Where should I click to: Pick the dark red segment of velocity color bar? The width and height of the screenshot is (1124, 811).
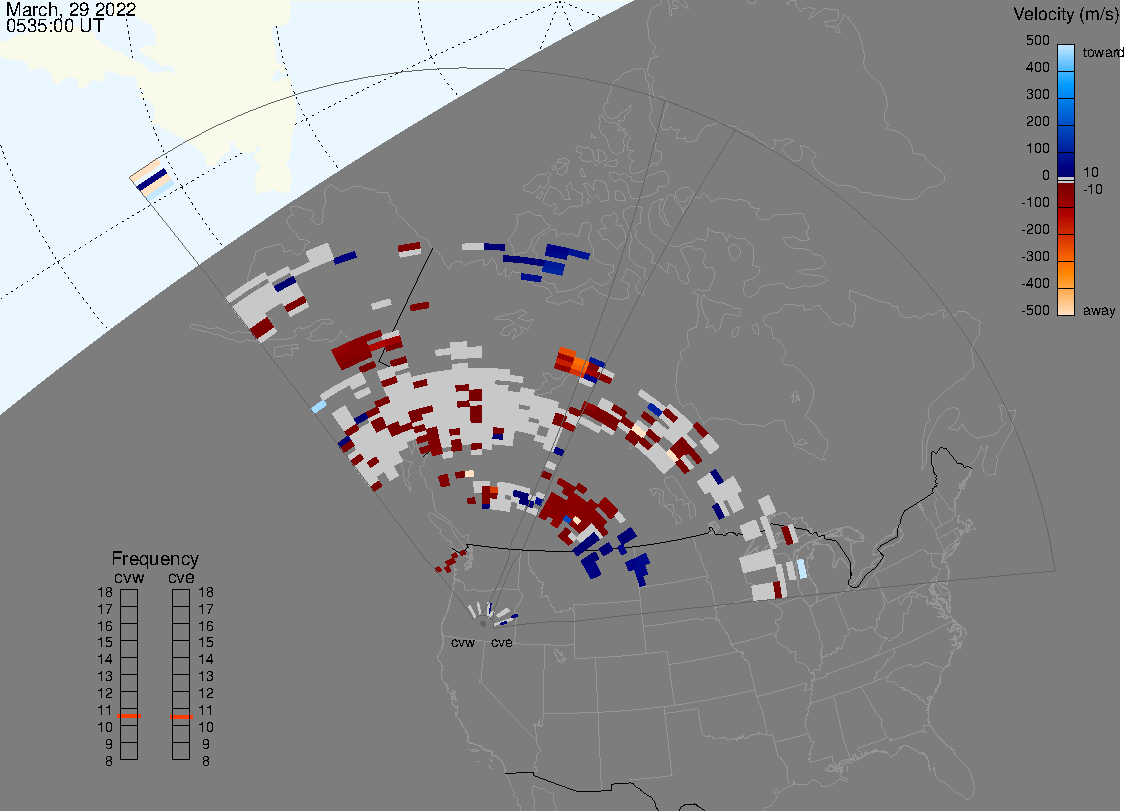point(1066,195)
